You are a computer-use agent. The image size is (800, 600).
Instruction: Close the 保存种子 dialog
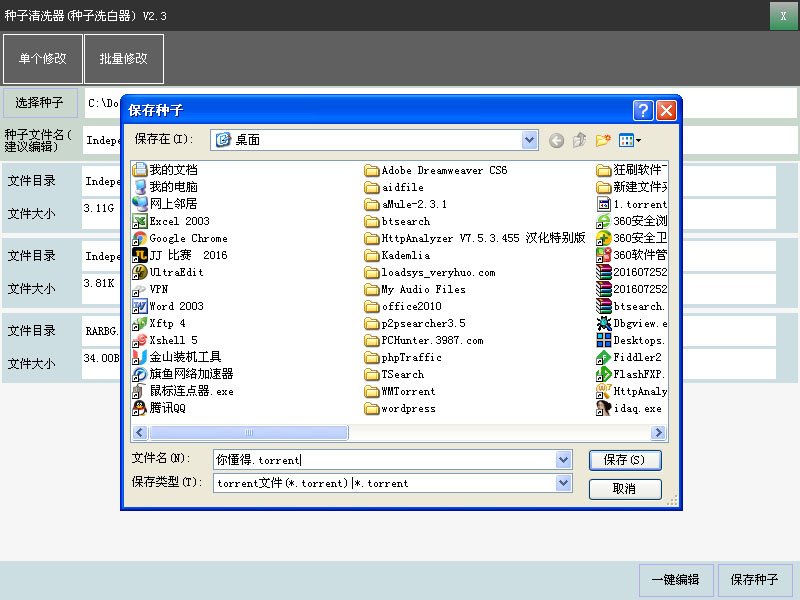666,110
